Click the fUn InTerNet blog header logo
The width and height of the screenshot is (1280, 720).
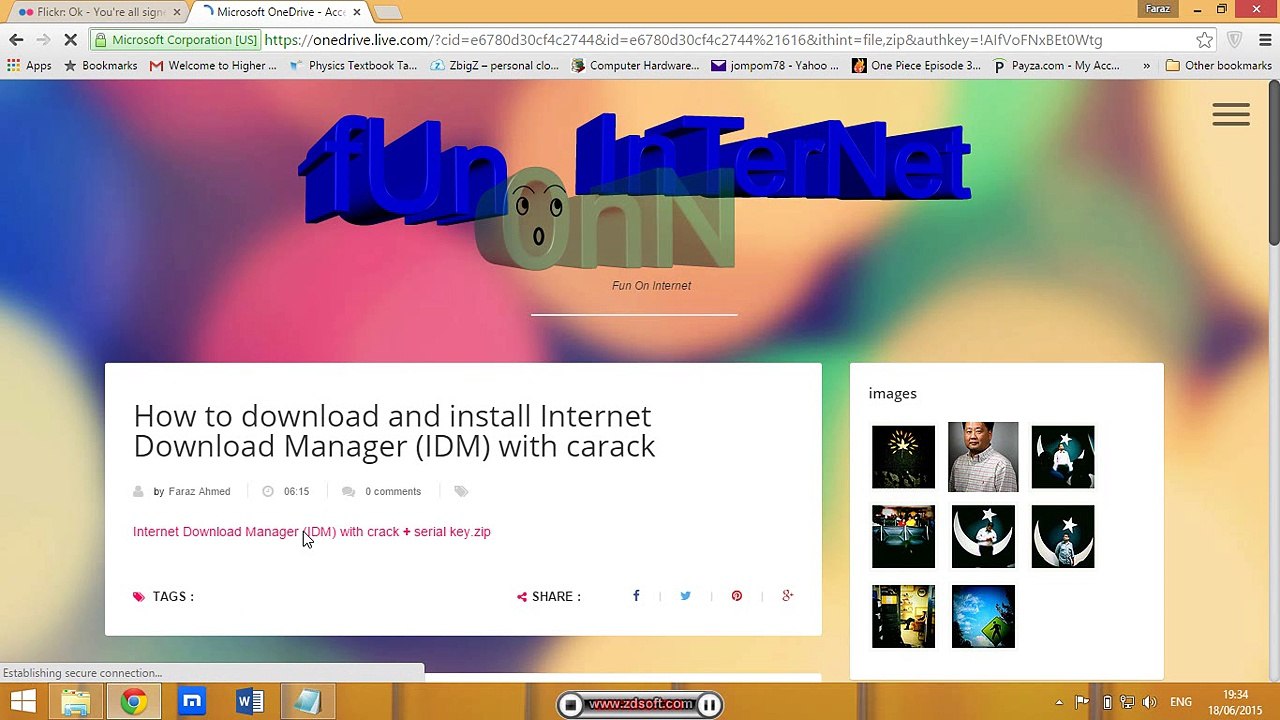click(x=634, y=190)
